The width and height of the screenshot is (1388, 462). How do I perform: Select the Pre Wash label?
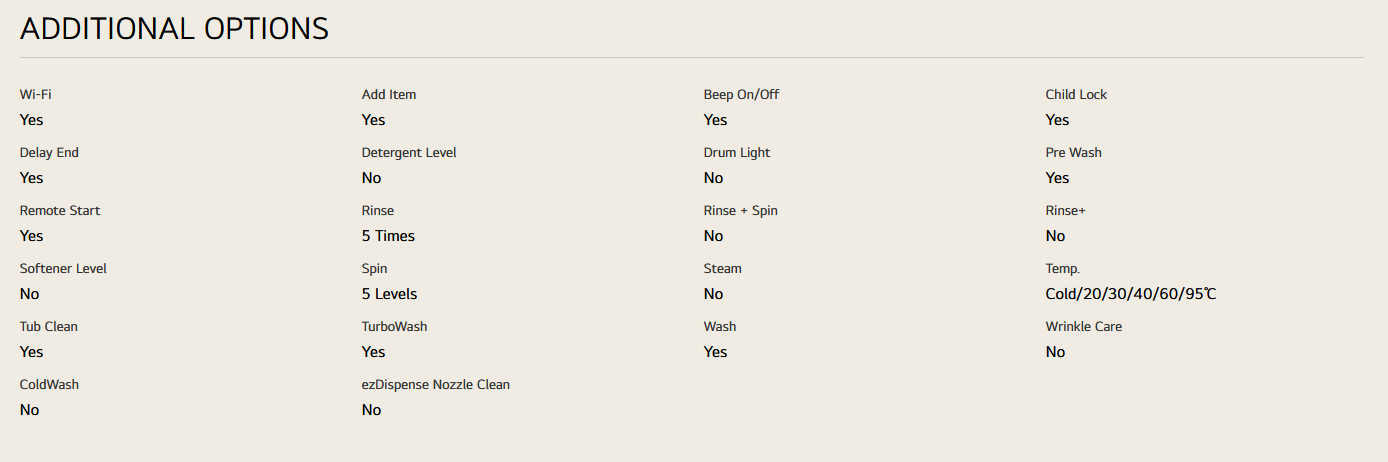coord(1073,153)
